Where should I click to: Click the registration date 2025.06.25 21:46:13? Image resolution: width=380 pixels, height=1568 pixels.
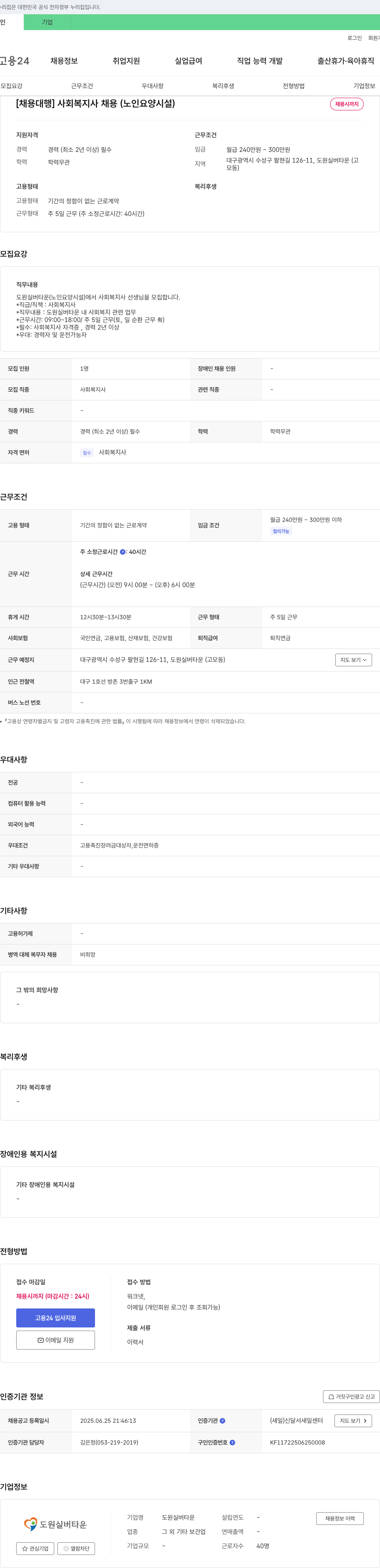click(x=108, y=1421)
